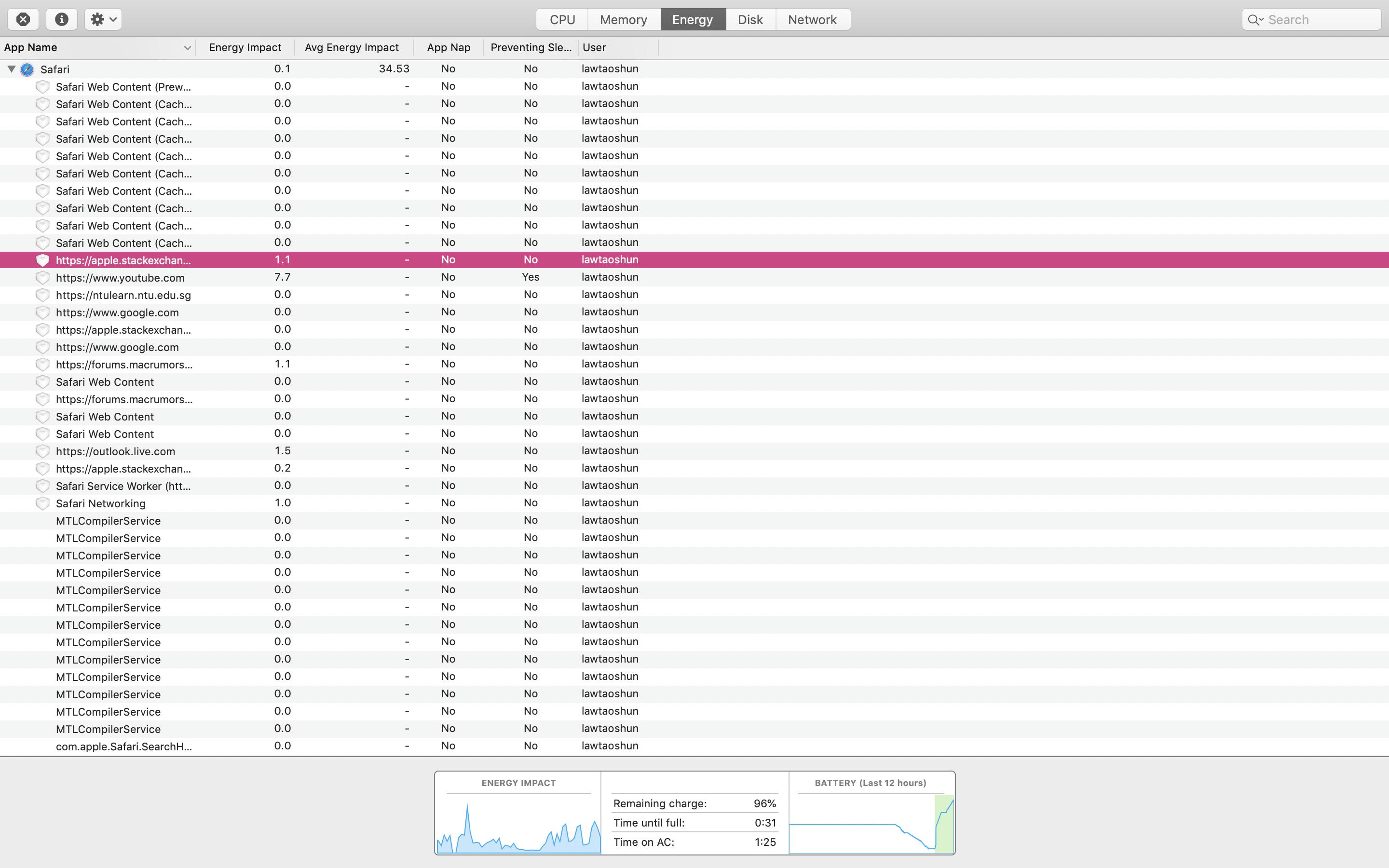
Task: Click the shield icon beside https://ntulearn.ntu.edu.sg
Action: point(42,295)
